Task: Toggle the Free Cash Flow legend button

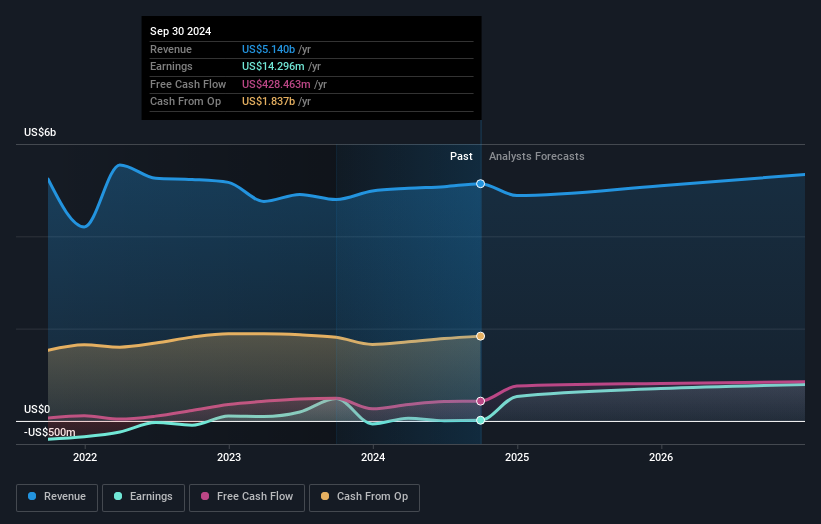Action: tap(247, 497)
